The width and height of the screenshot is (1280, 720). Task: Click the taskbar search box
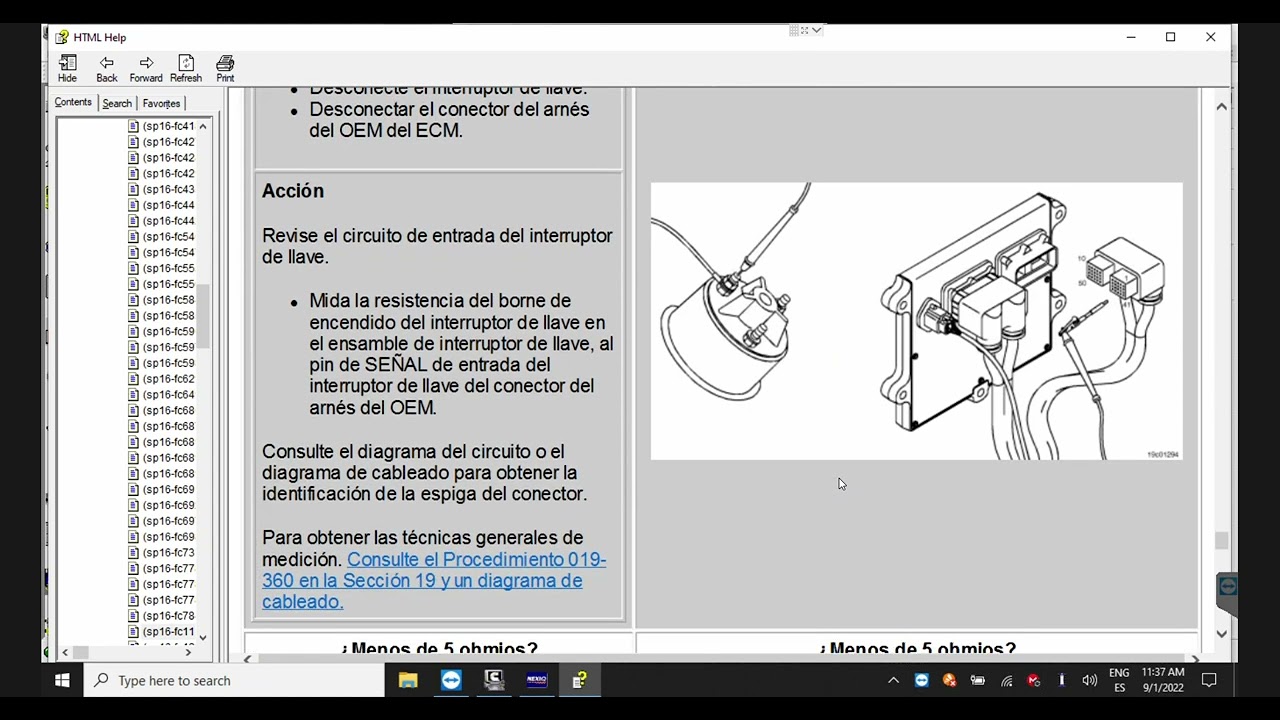233,680
